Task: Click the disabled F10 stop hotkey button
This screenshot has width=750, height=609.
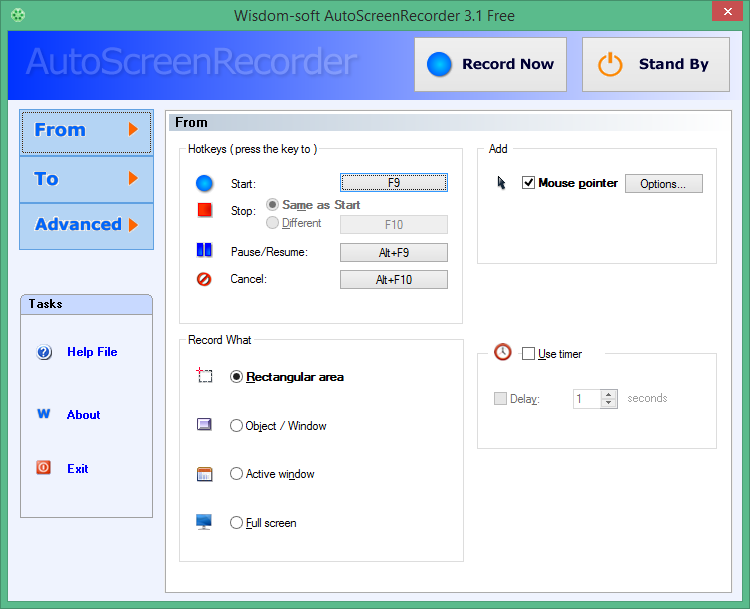Action: coord(394,224)
